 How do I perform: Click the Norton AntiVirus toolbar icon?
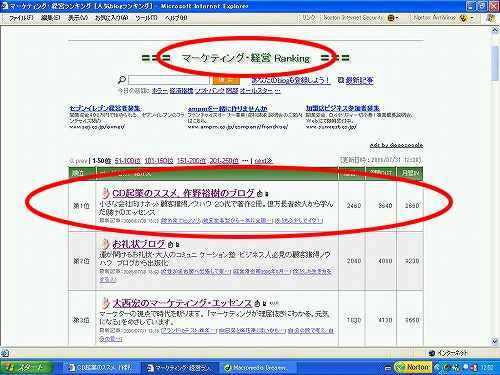point(463,18)
